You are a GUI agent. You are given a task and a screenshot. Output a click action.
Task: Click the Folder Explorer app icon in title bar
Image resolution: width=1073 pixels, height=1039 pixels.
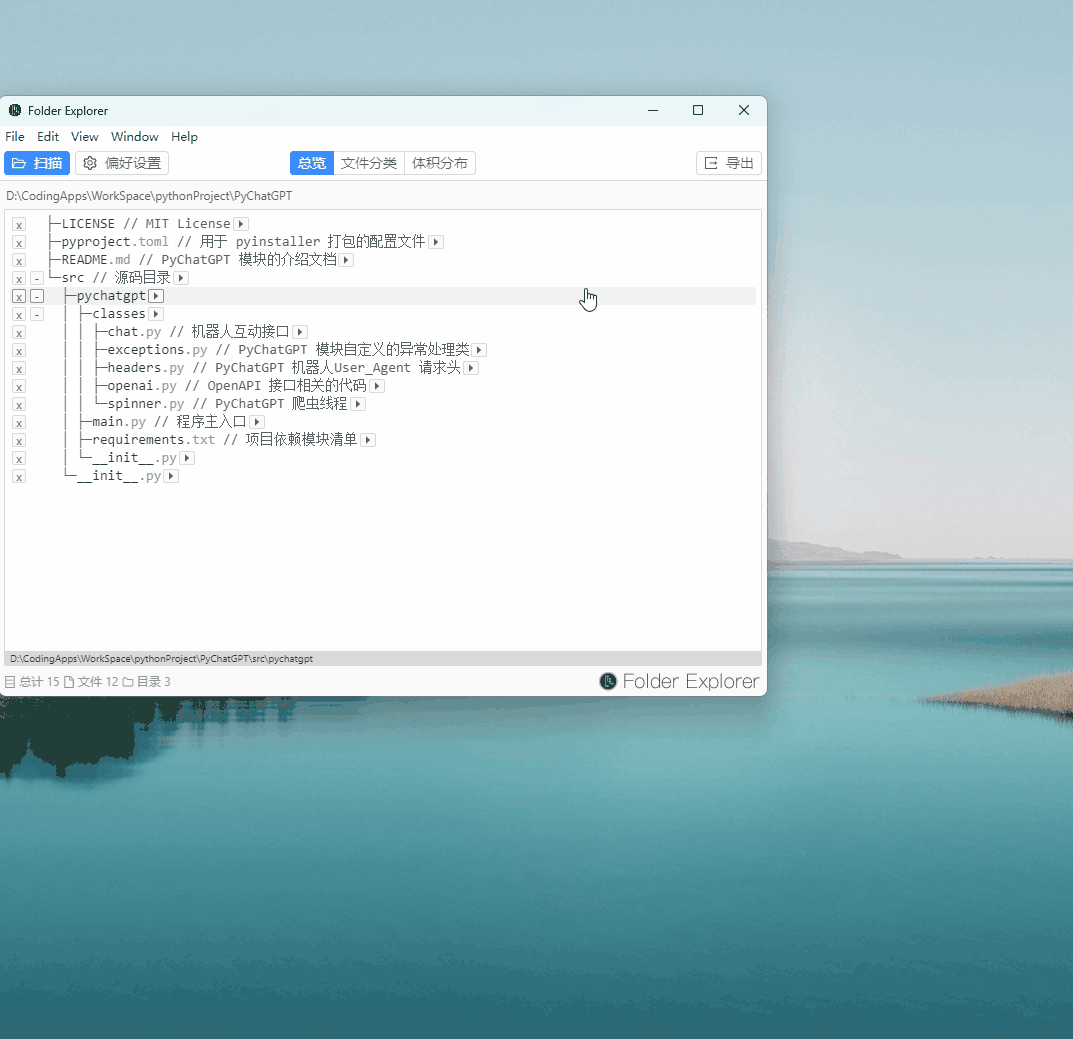point(14,110)
